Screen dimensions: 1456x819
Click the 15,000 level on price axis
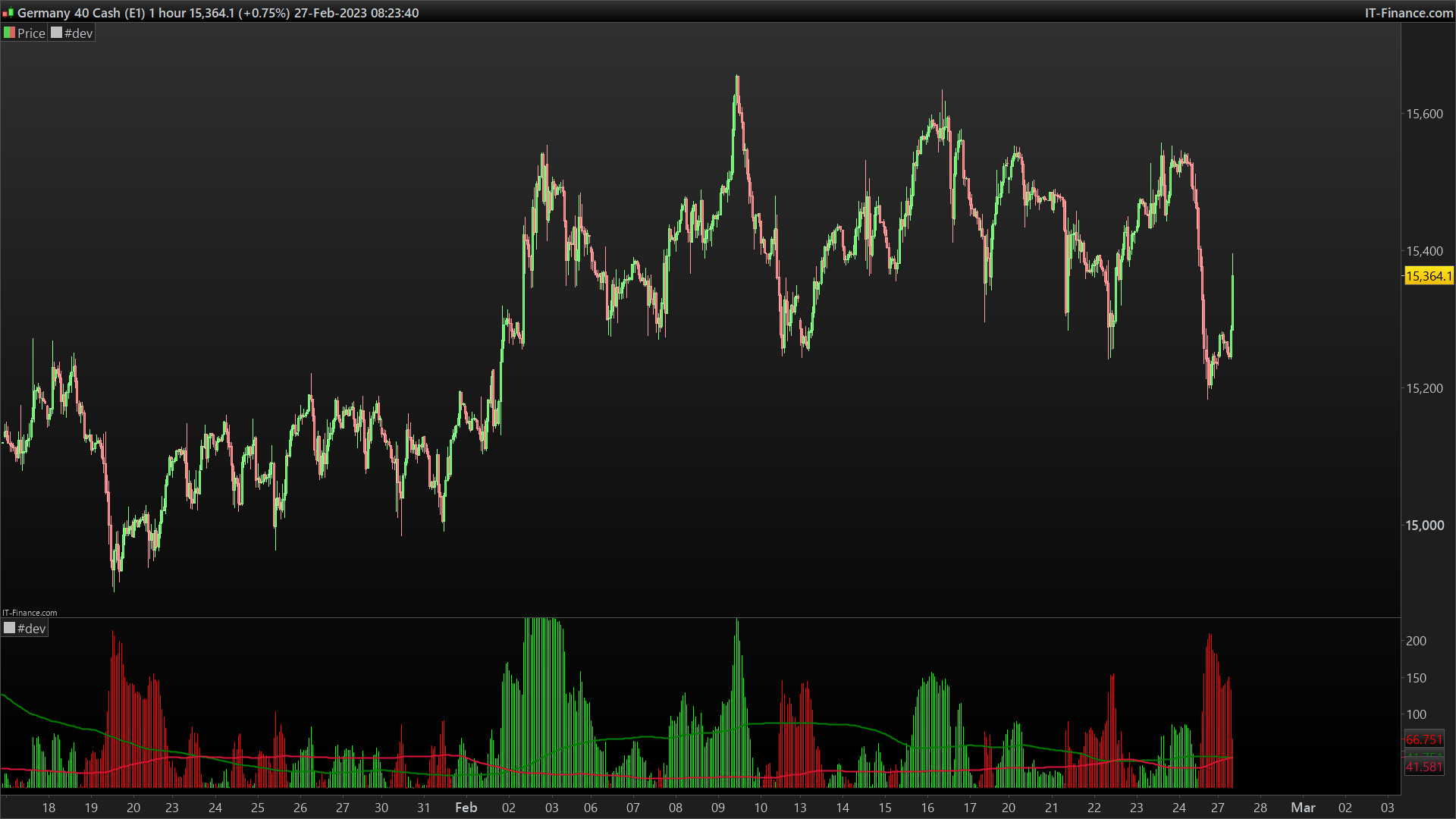[1424, 526]
